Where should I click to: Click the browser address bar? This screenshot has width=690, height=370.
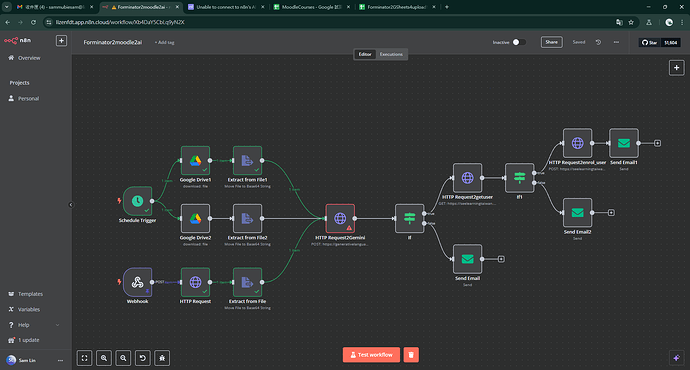(x=330, y=22)
